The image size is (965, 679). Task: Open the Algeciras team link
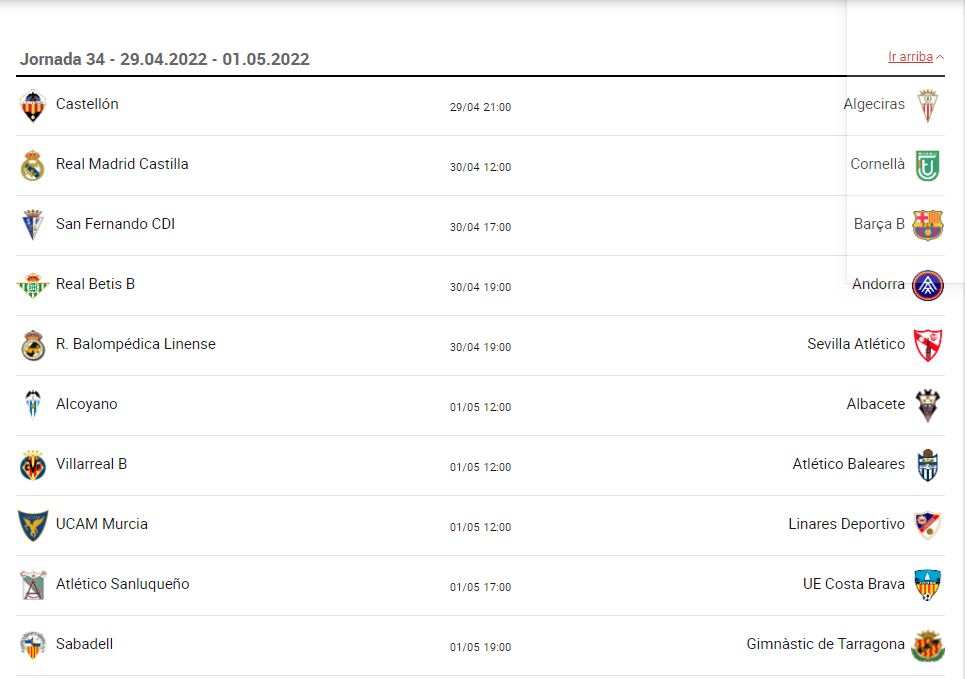(x=874, y=104)
